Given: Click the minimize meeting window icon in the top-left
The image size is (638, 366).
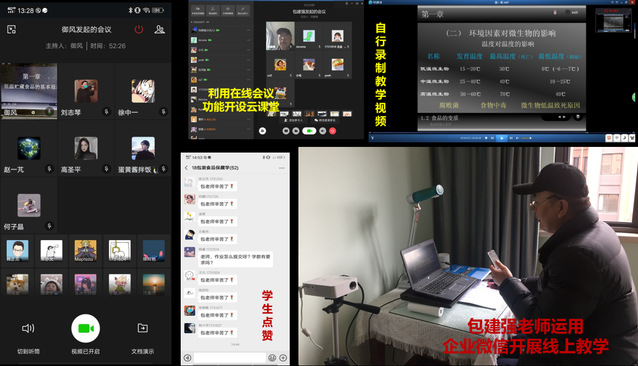Looking at the screenshot, I should (11, 29).
